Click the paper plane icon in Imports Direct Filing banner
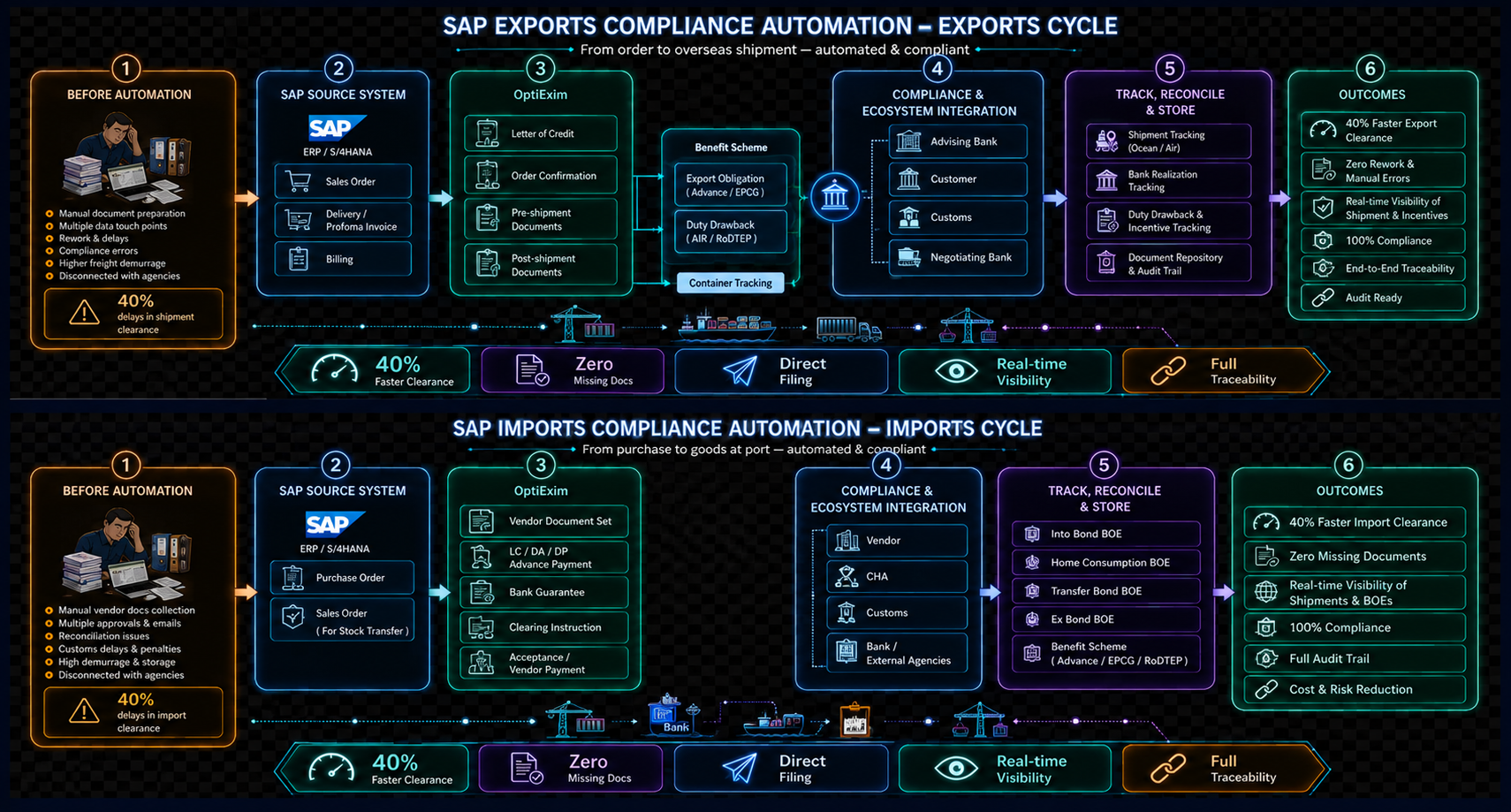The height and width of the screenshot is (812, 1511). click(740, 768)
